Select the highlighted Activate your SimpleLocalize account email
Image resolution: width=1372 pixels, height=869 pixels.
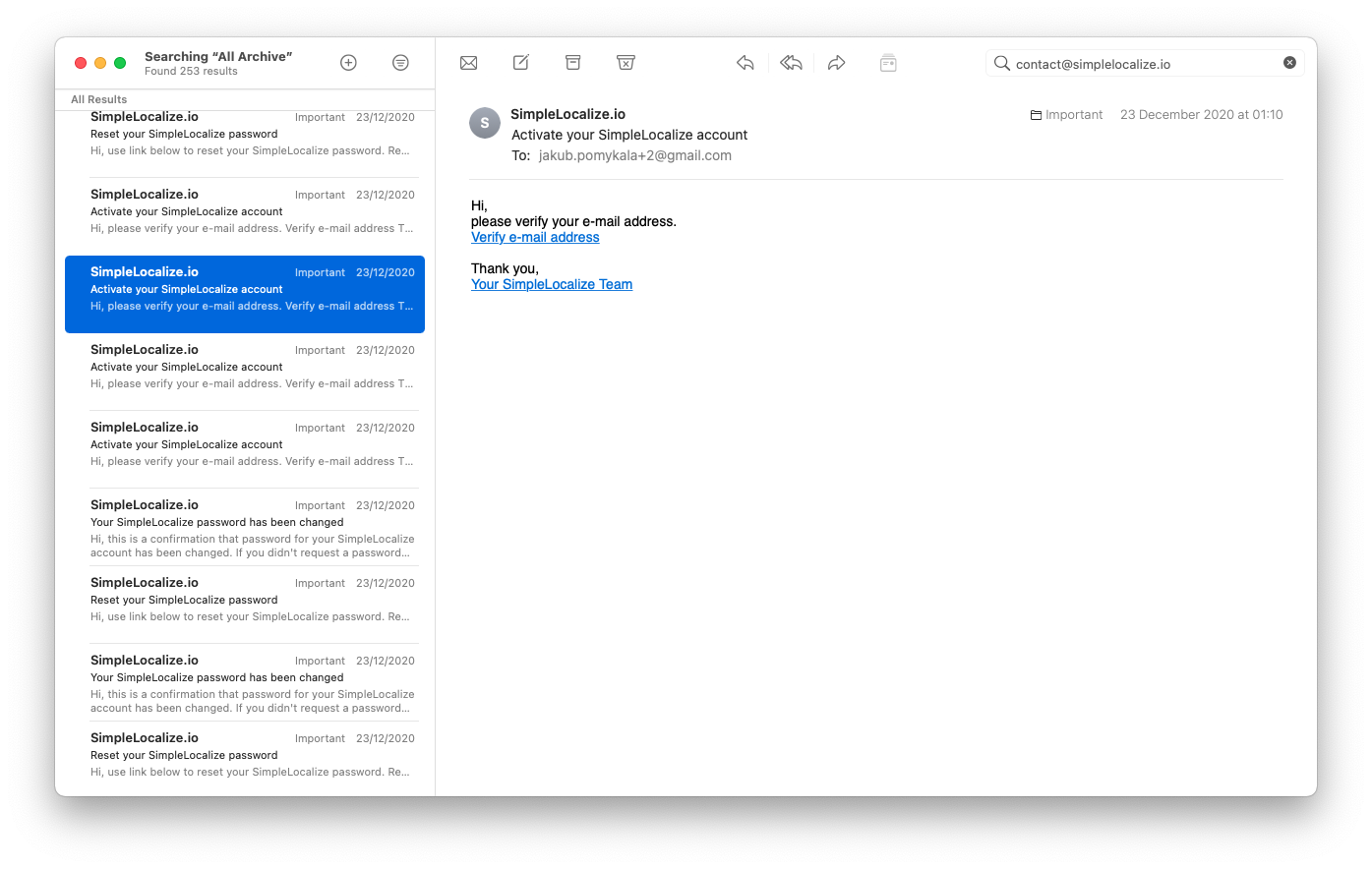point(245,294)
